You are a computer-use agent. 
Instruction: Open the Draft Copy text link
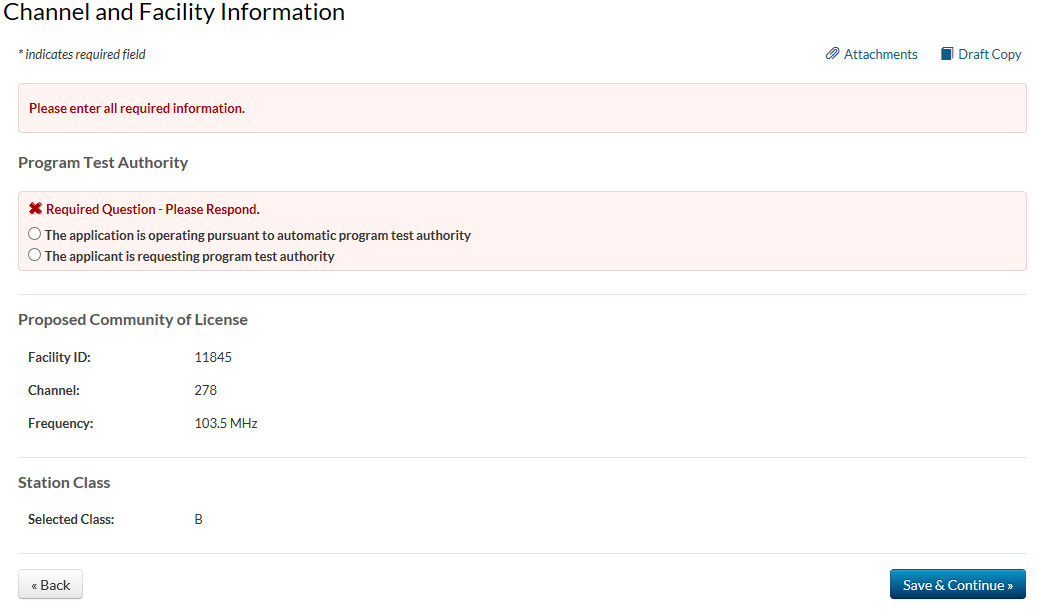click(x=989, y=54)
